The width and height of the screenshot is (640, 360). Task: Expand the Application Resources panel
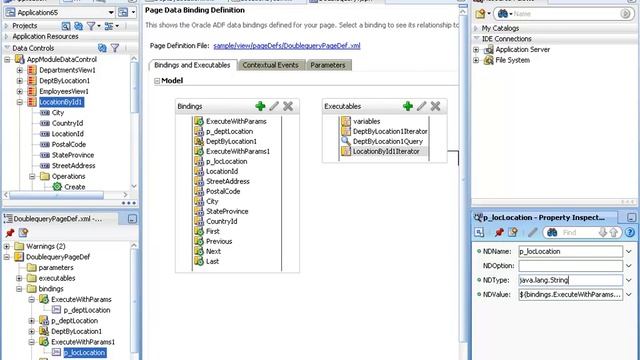(6, 37)
